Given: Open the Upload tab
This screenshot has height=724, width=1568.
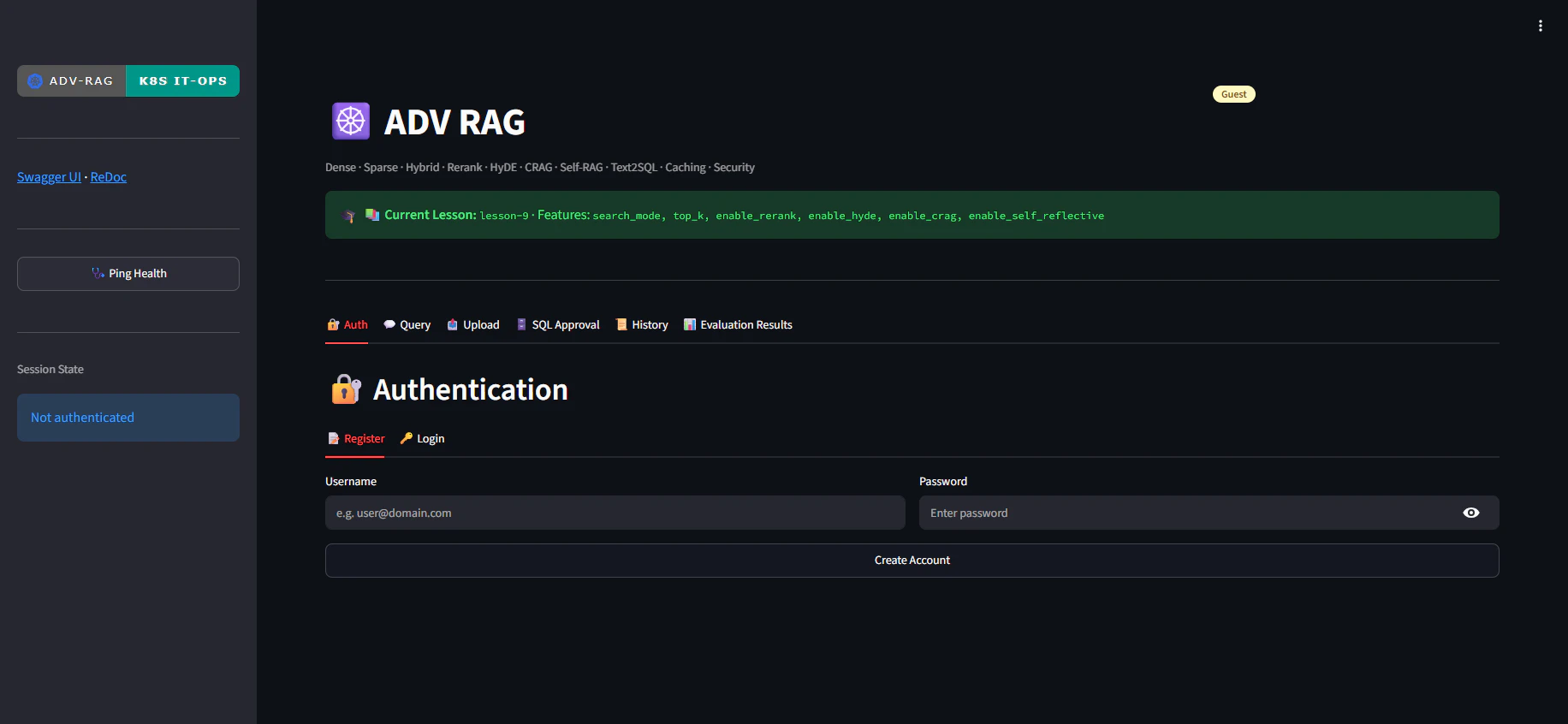Looking at the screenshot, I should tap(473, 325).
